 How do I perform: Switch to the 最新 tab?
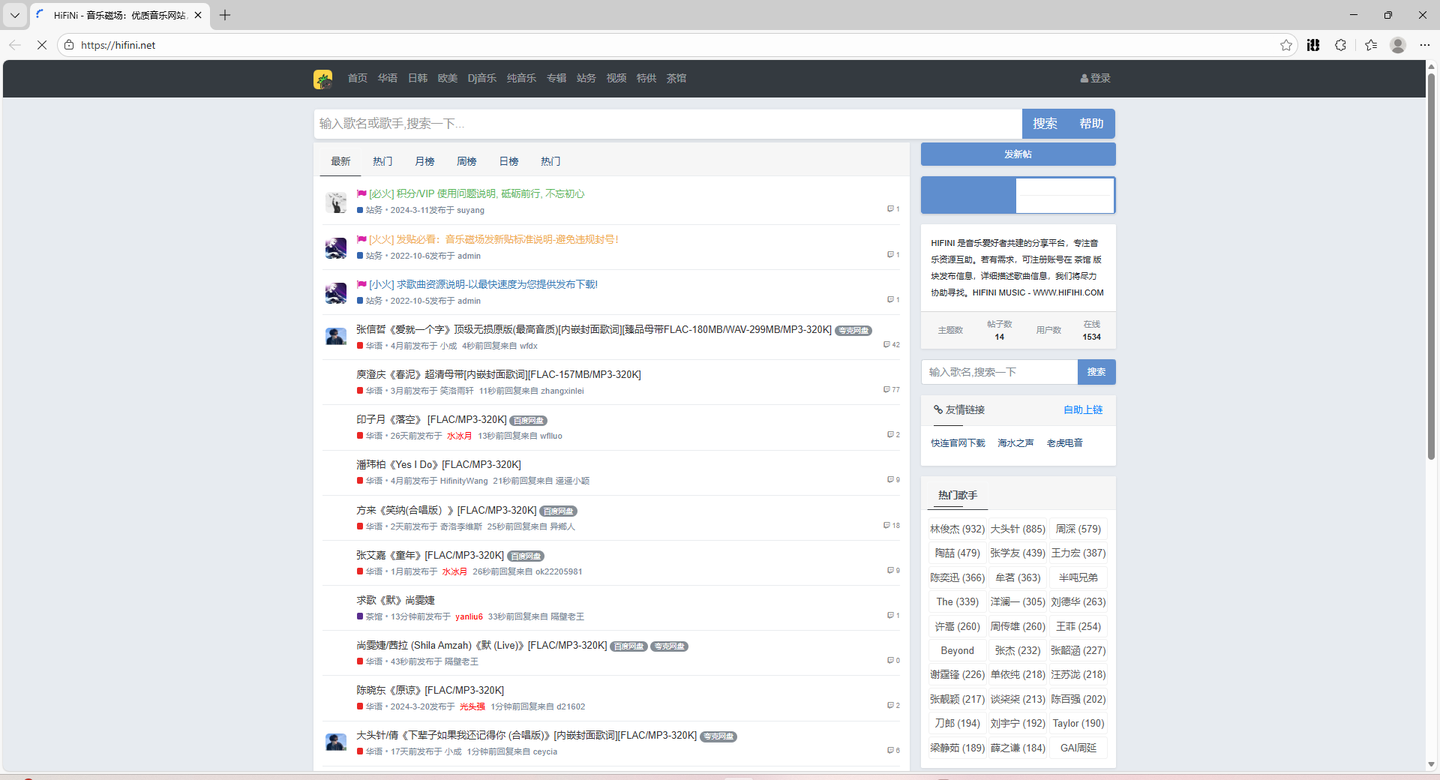pyautogui.click(x=341, y=162)
